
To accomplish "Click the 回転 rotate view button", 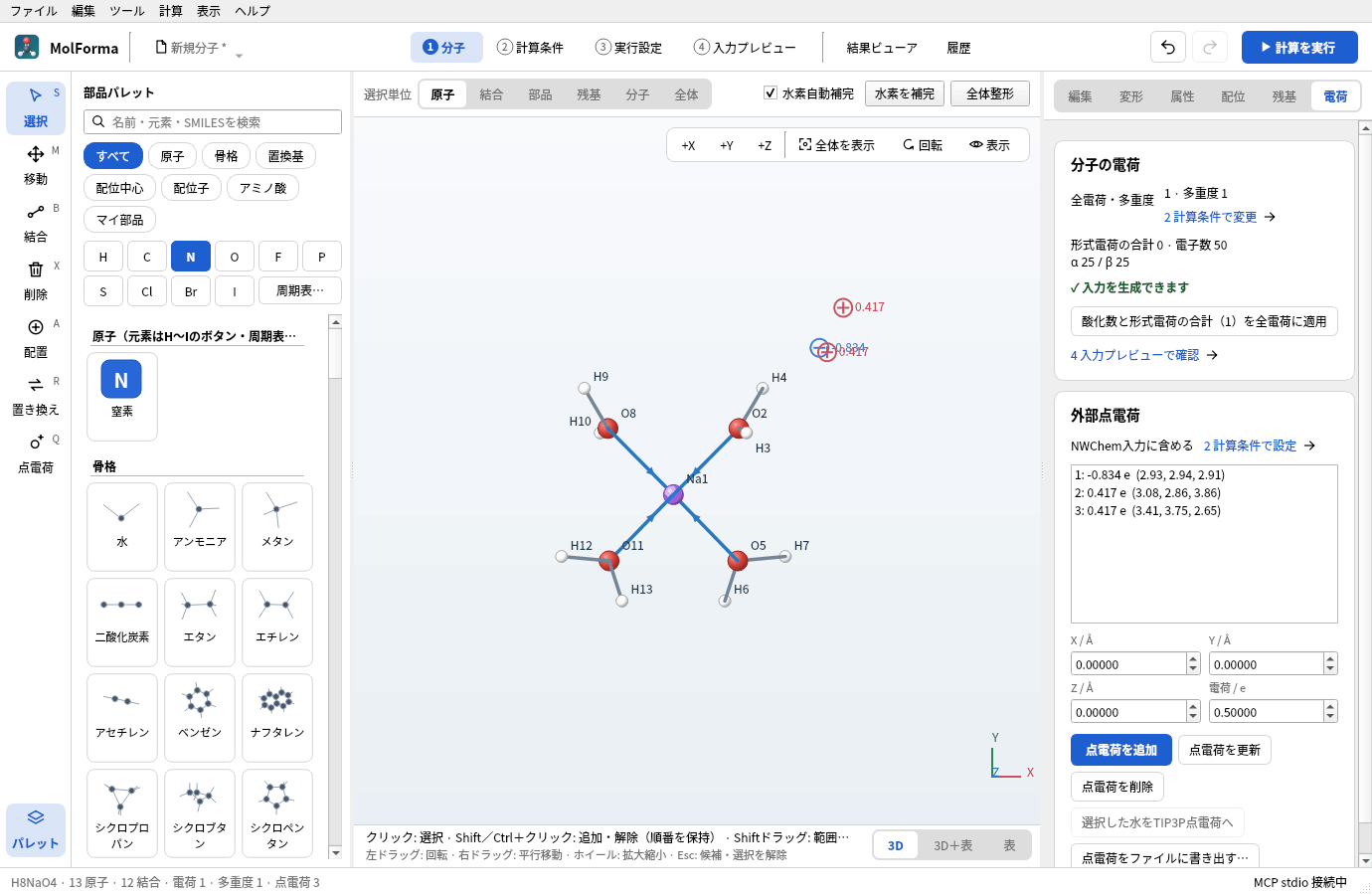I will click(923, 145).
